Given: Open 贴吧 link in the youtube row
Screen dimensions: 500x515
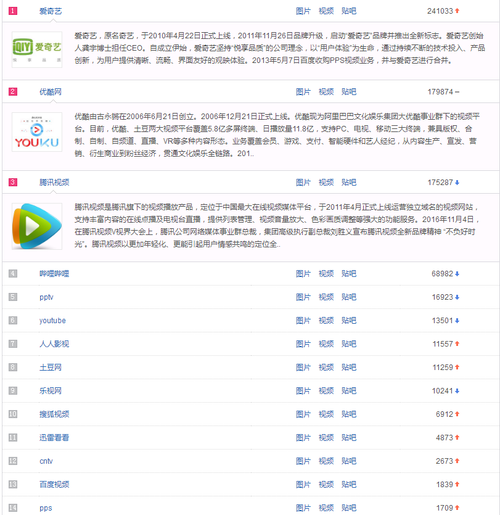Looking at the screenshot, I should click(x=349, y=320).
